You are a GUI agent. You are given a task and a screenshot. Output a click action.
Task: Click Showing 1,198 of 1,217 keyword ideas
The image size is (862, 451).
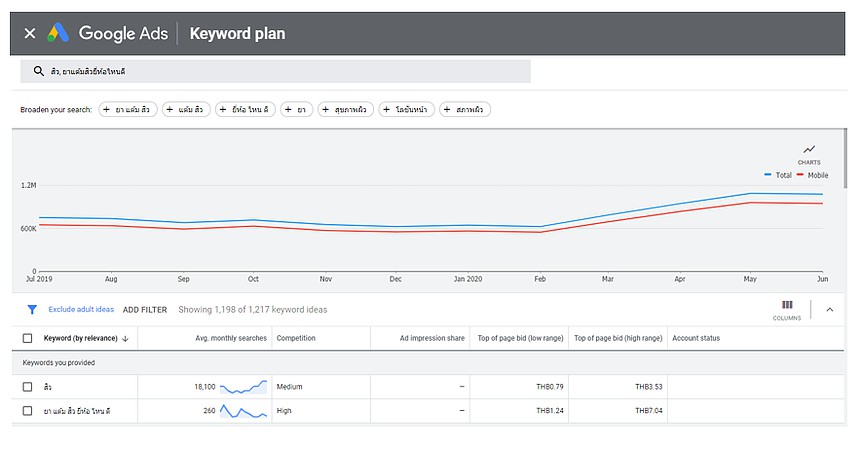pos(252,310)
